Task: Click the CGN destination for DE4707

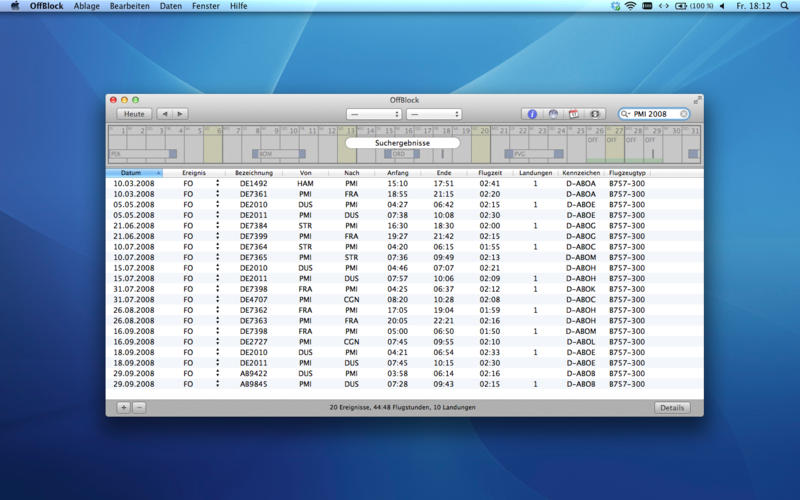Action: point(352,299)
